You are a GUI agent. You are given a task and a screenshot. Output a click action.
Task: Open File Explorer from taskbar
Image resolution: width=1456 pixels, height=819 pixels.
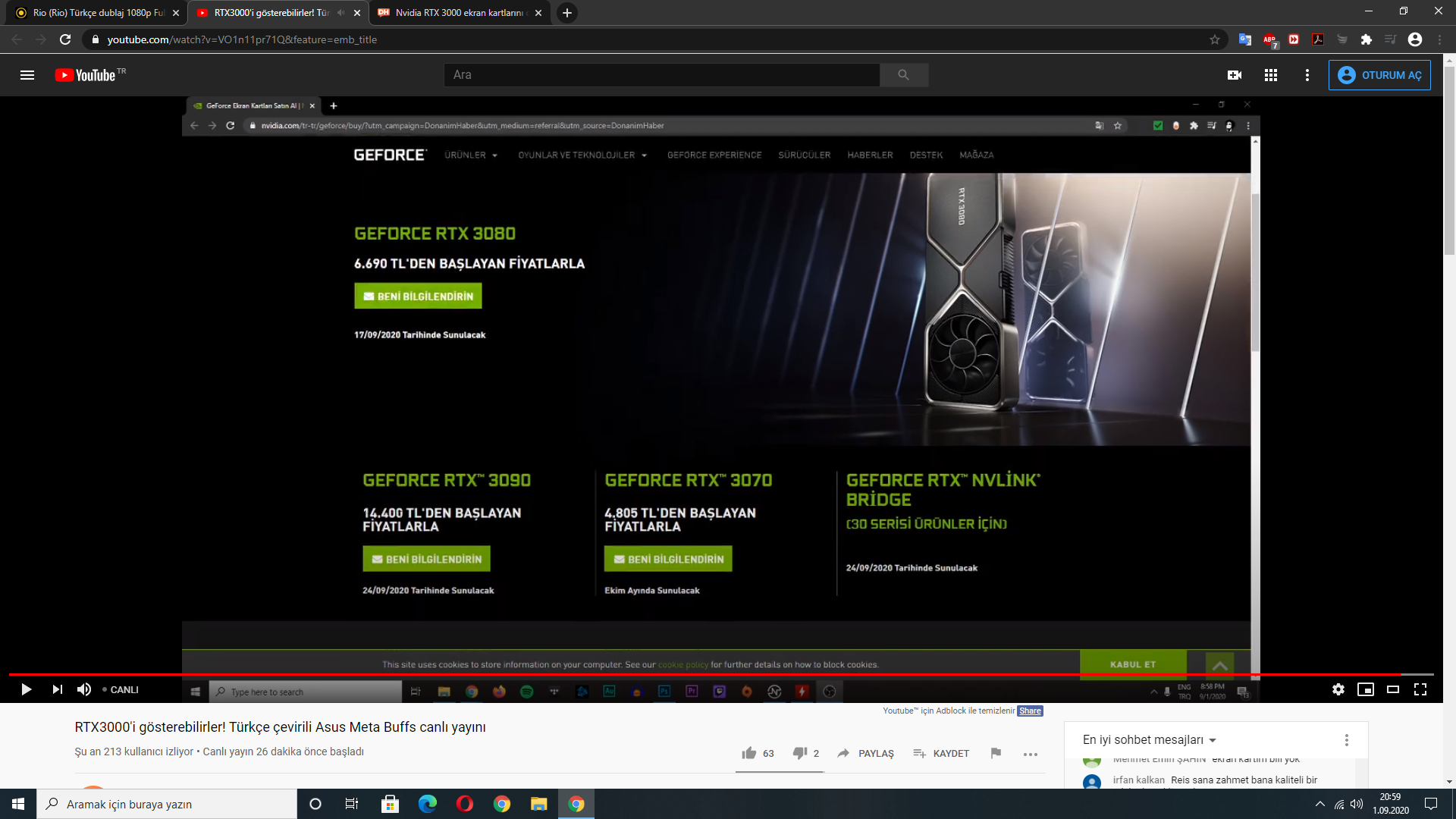(539, 804)
